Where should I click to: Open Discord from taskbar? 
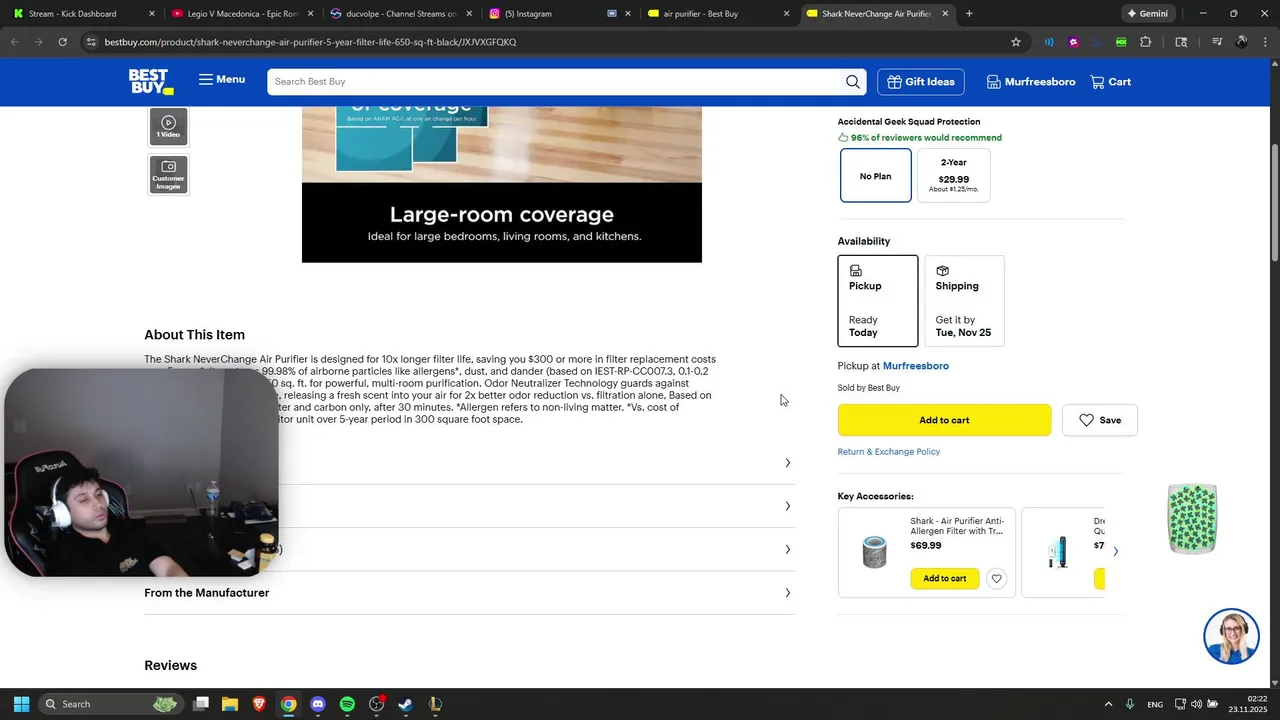click(318, 704)
